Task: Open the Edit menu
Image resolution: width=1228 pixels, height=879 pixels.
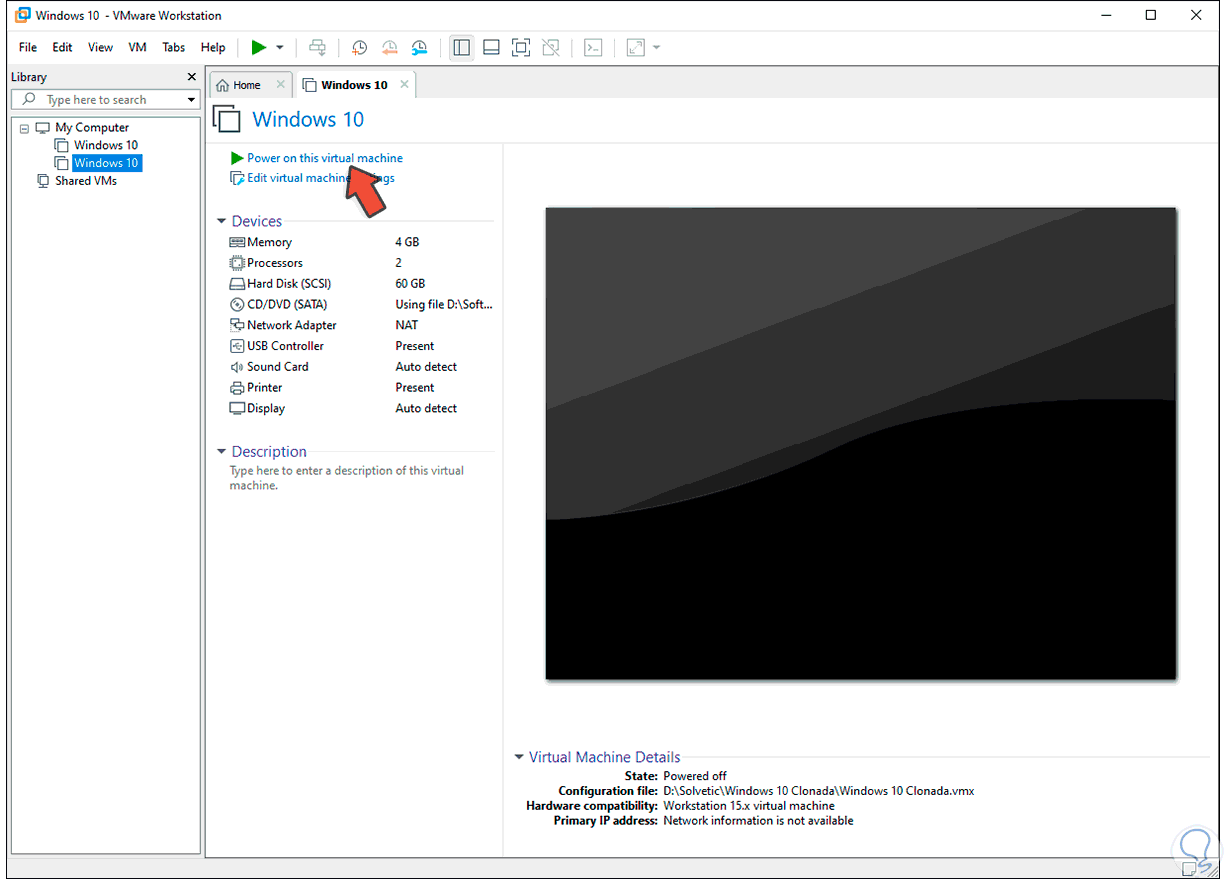Action: coord(62,47)
